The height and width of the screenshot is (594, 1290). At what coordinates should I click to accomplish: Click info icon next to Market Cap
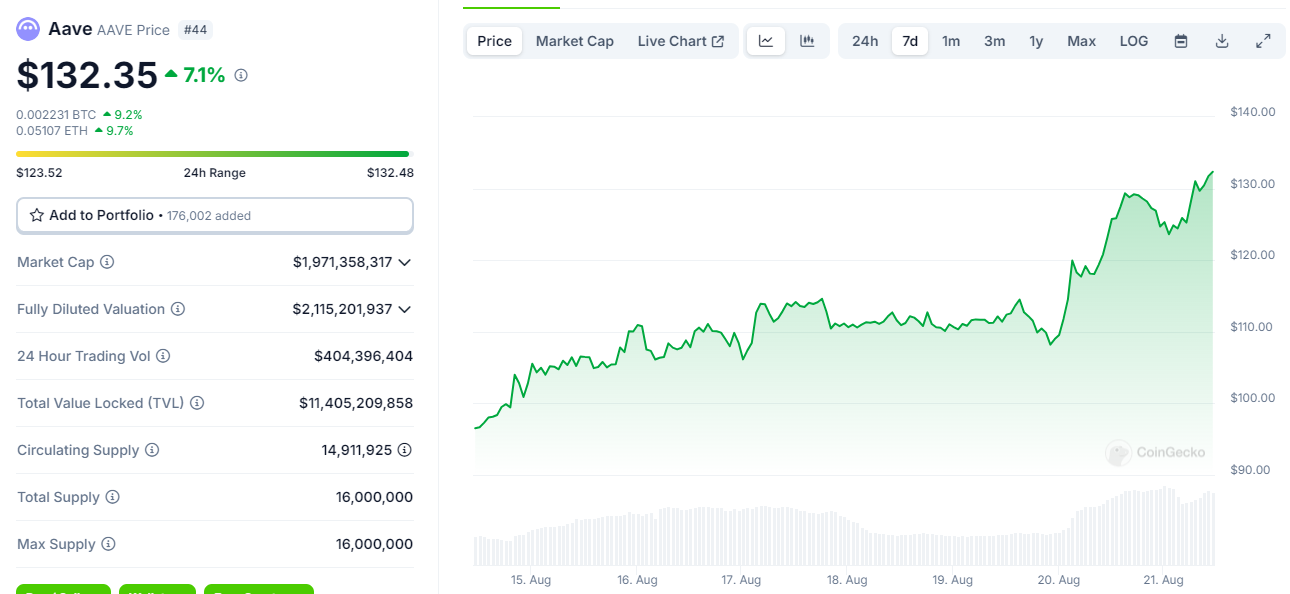point(107,262)
